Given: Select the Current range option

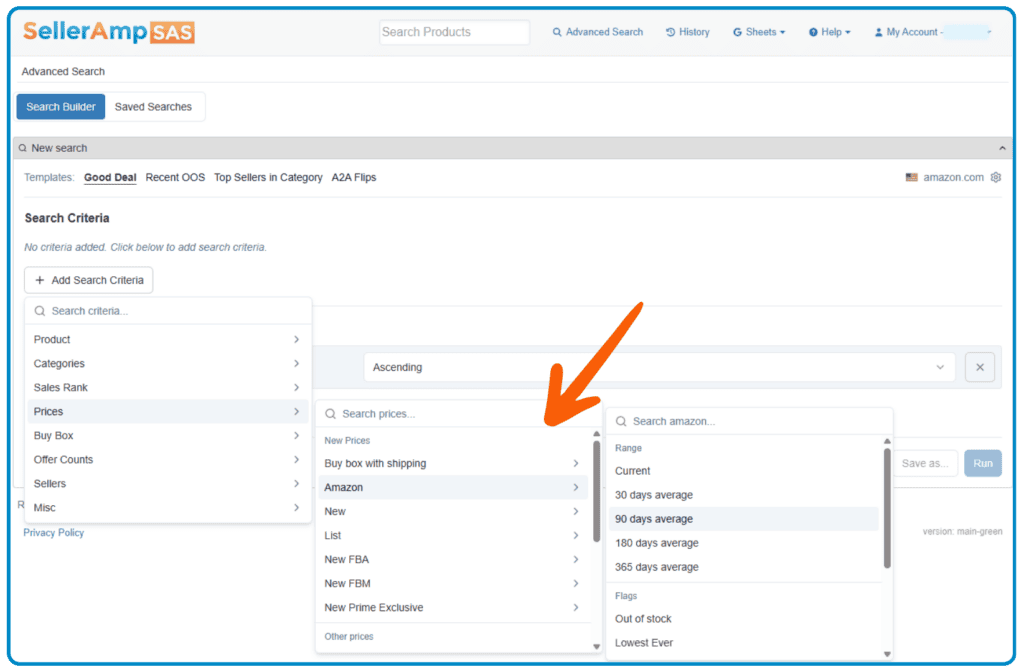Looking at the screenshot, I should 744,472.
